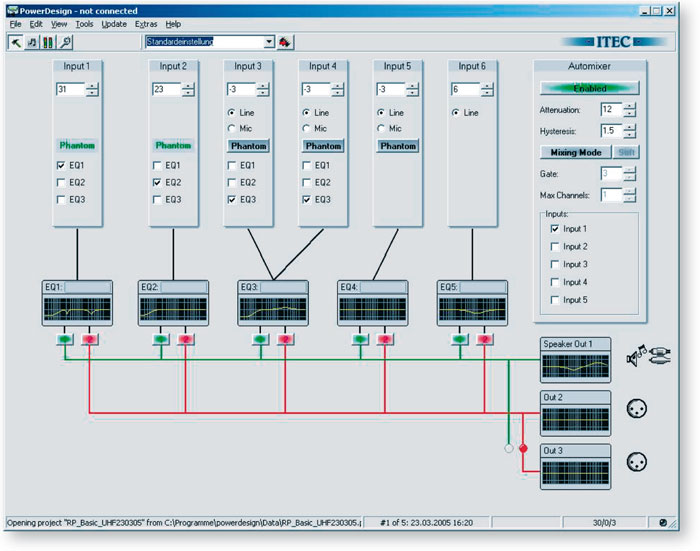
Task: Click the magnifier zoom toolbar icon
Action: click(66, 42)
